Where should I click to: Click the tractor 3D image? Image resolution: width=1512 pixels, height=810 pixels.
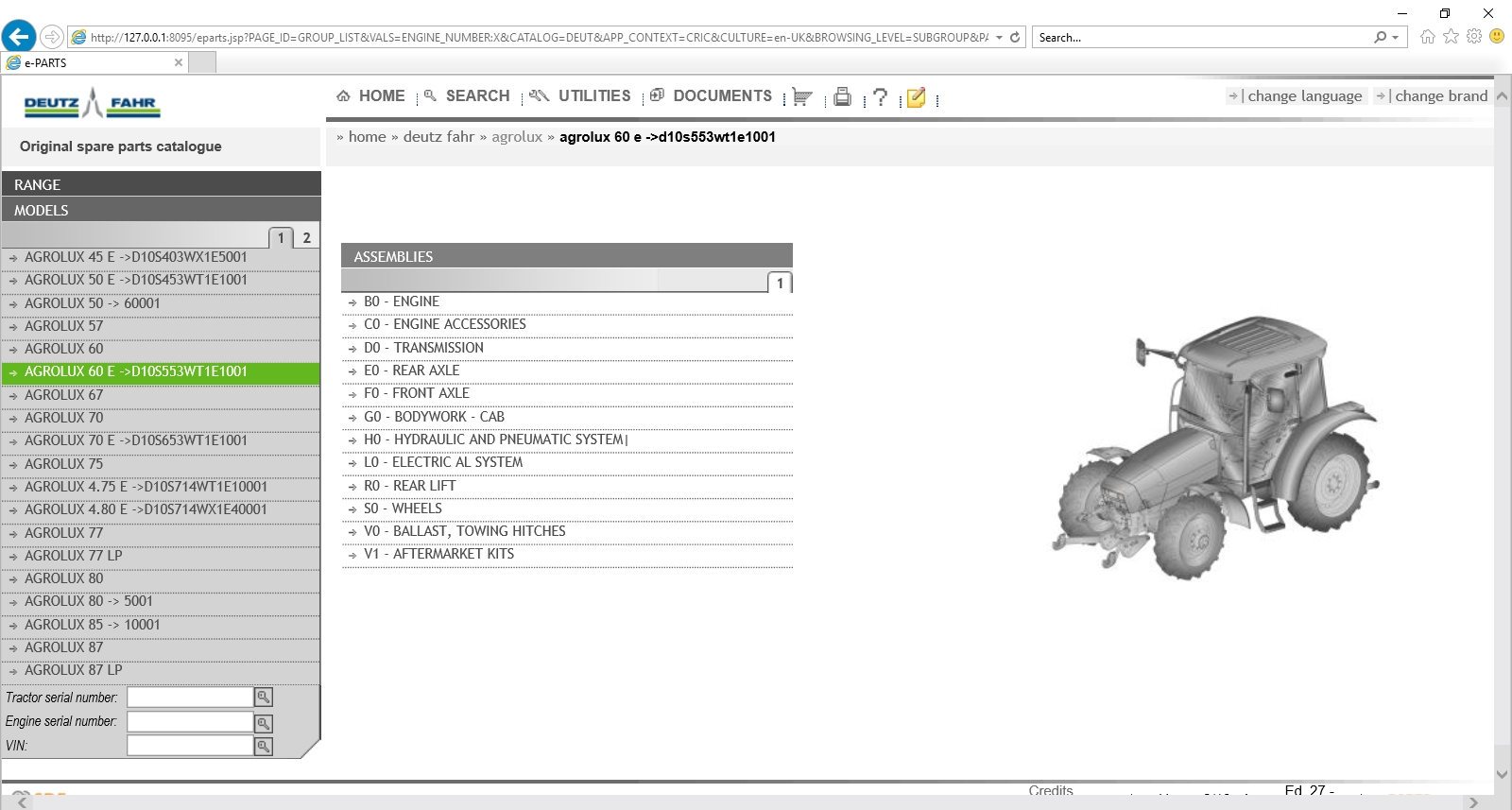pyautogui.click(x=1214, y=447)
